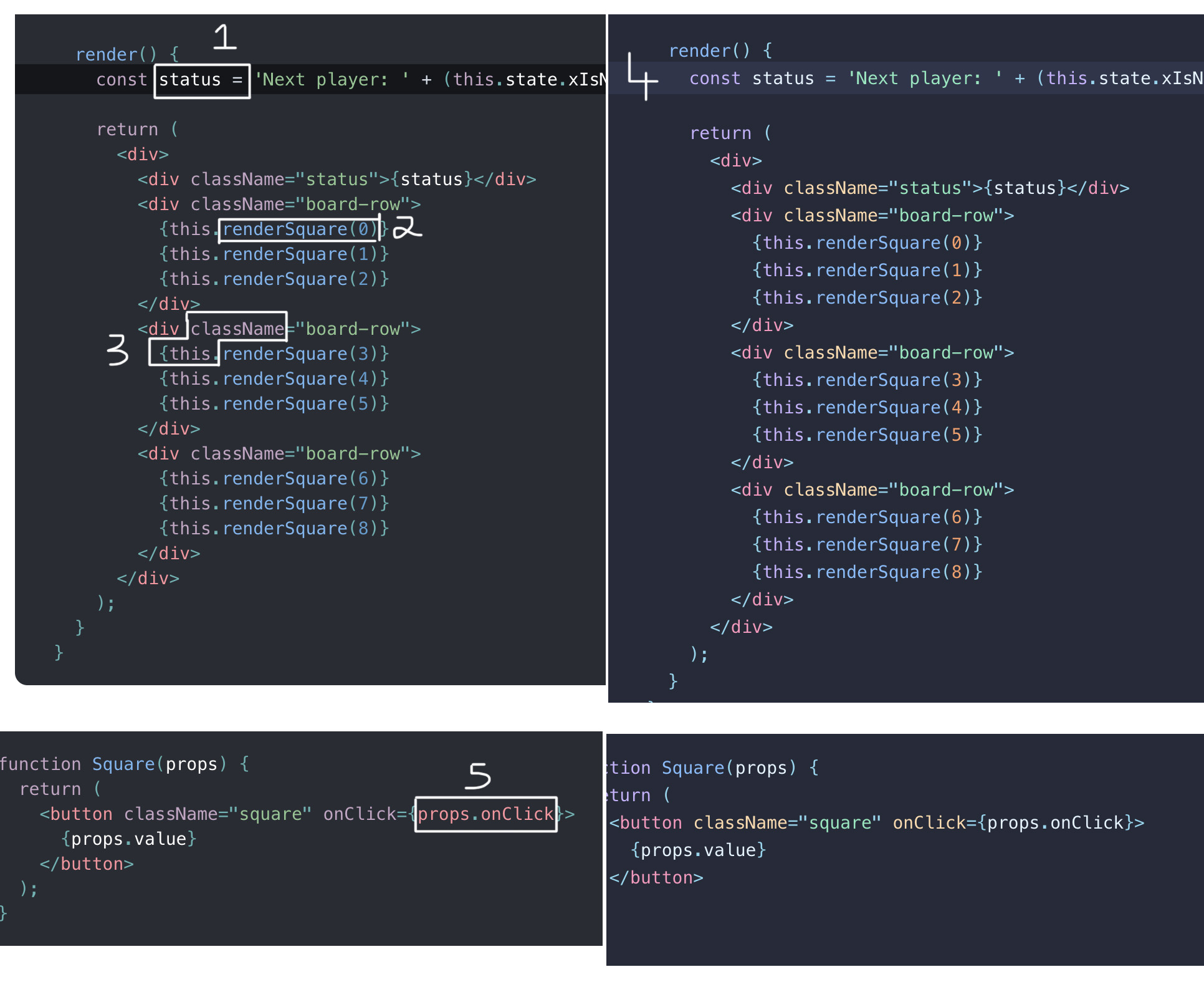Image resolution: width=1204 pixels, height=982 pixels.
Task: Click 'render()' in the top-right panel
Action: 709,51
